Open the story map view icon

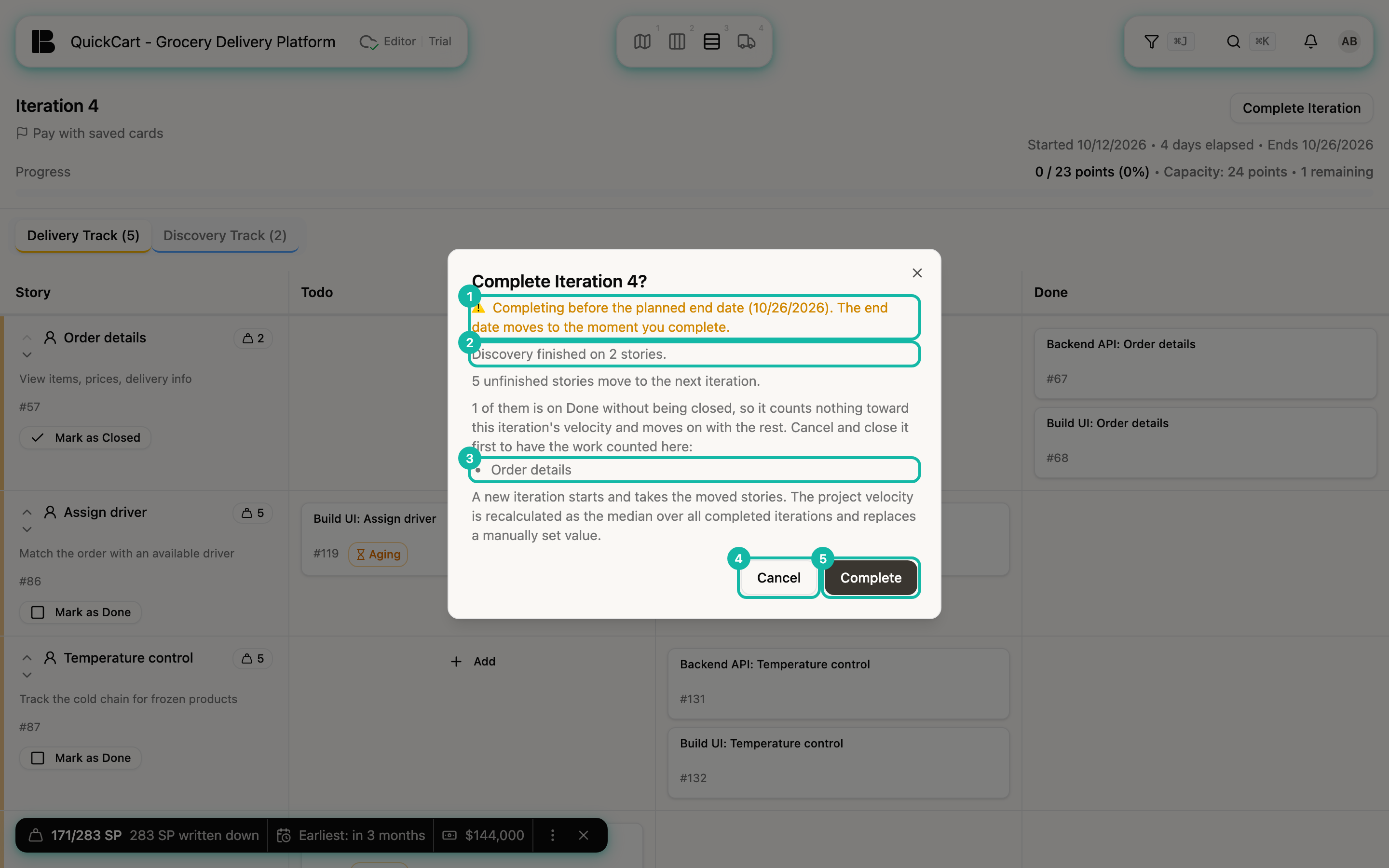click(642, 41)
